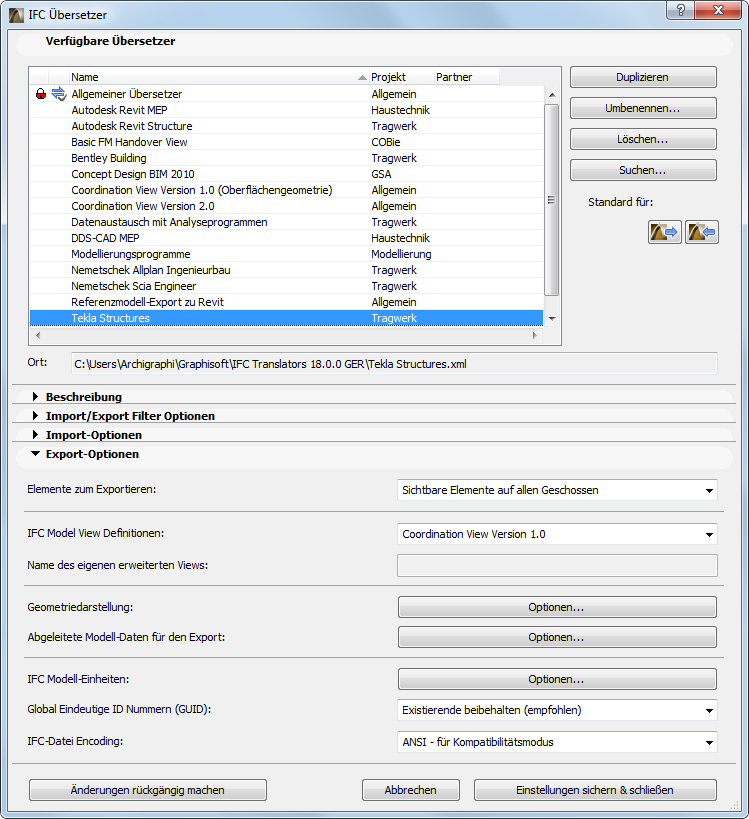Click the red lock icon beside Allgemeiner Übersetzer

point(41,94)
